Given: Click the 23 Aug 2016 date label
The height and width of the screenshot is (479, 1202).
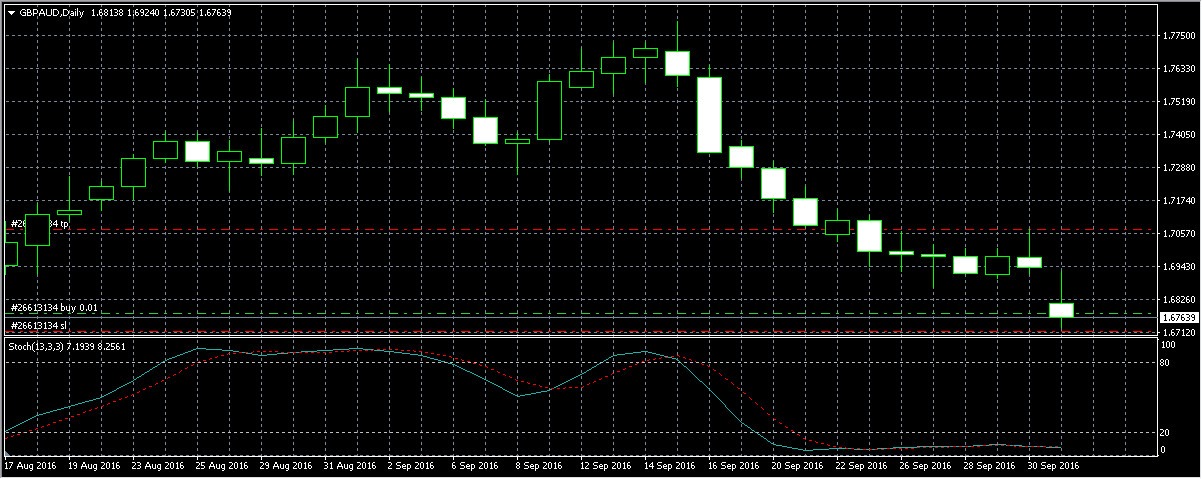Looking at the screenshot, I should 160,466.
